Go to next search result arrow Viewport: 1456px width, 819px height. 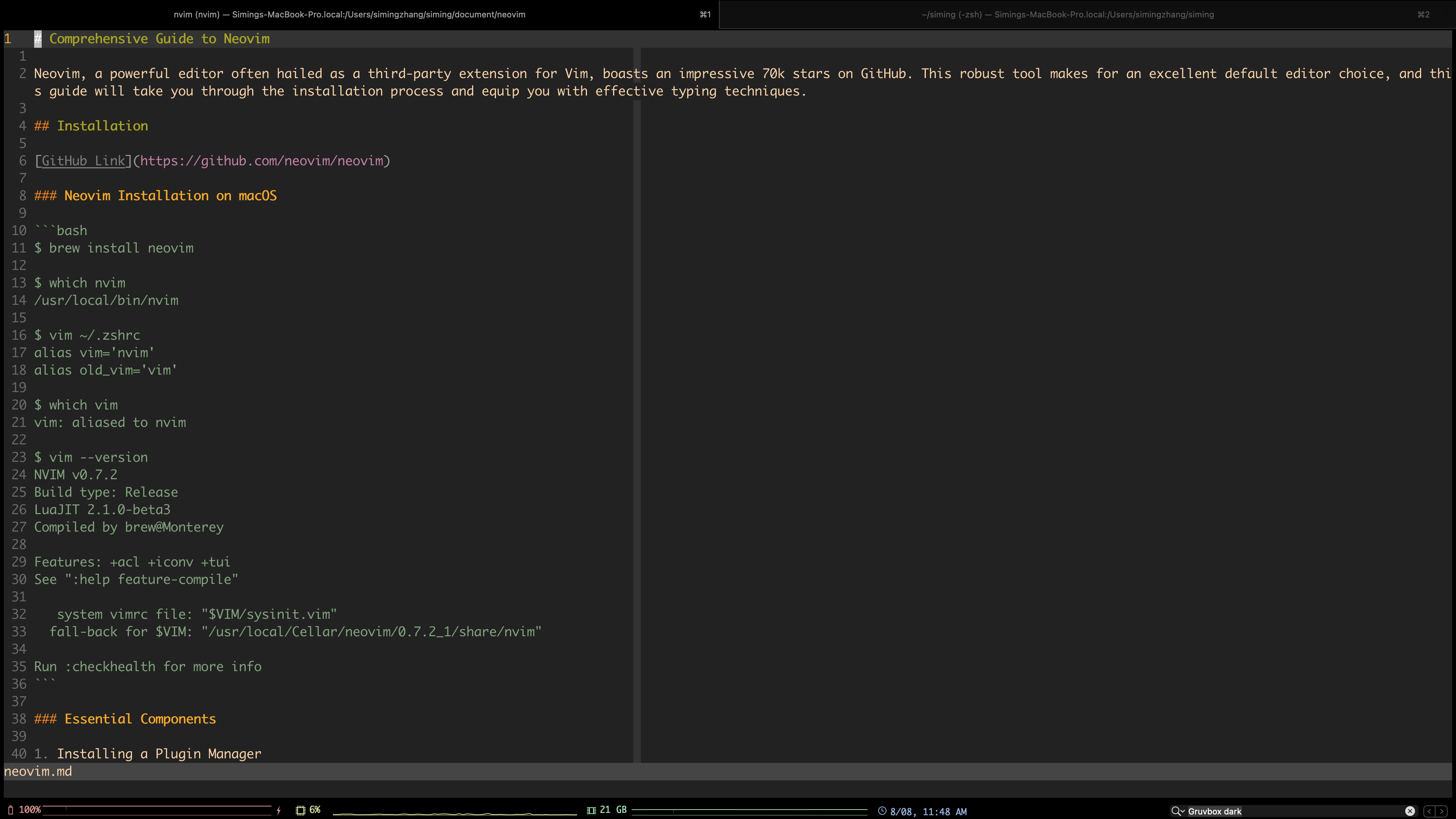[1442, 812]
